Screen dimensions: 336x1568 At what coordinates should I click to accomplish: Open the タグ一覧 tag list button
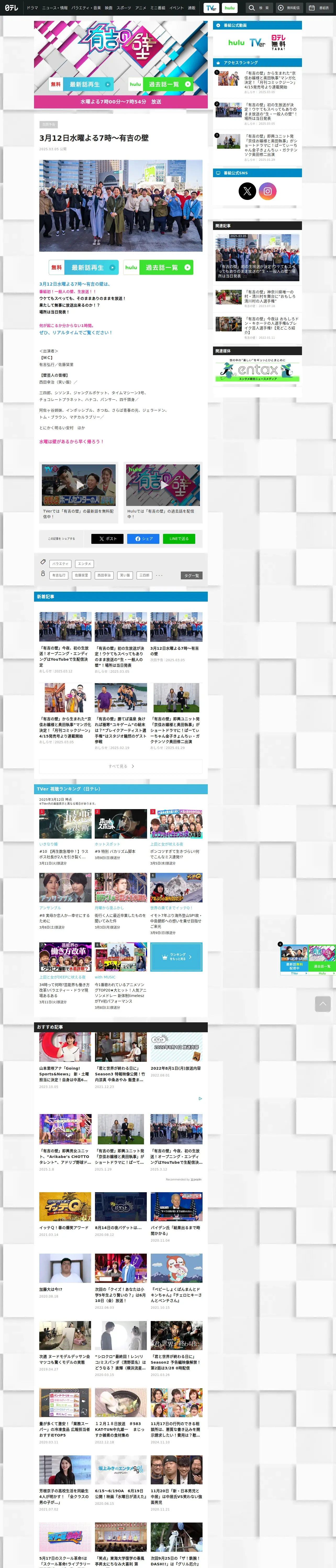(192, 575)
